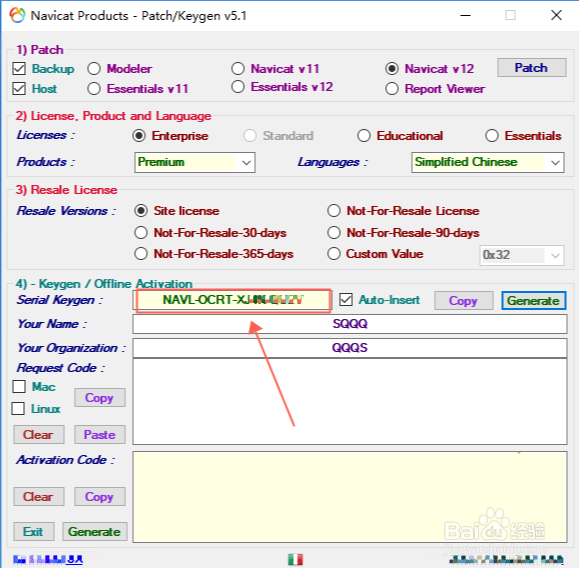Open the Products dropdown showing Premium
This screenshot has width=579, height=570.
point(195,162)
